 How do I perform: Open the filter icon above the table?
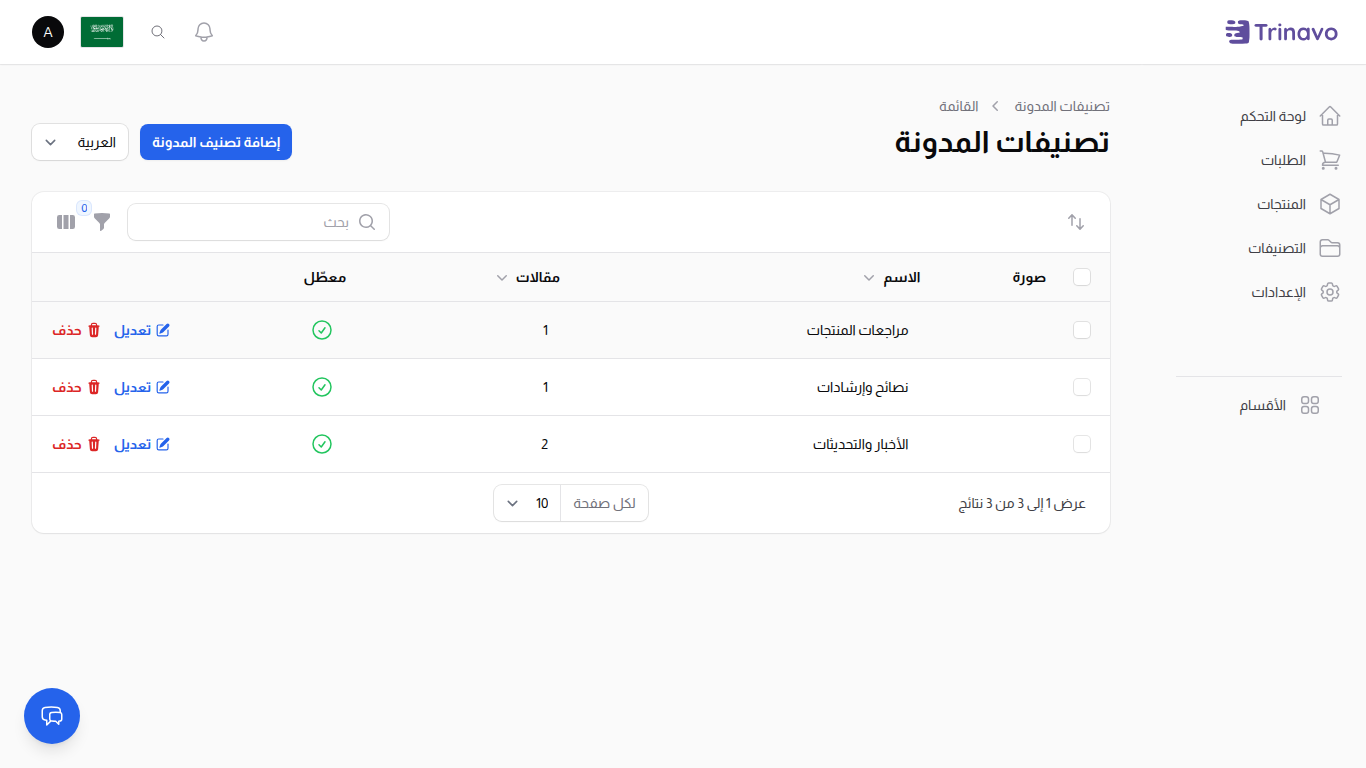click(x=101, y=222)
